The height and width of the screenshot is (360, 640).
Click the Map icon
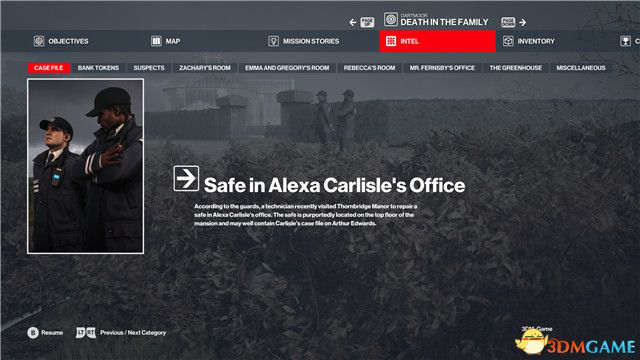(x=156, y=41)
